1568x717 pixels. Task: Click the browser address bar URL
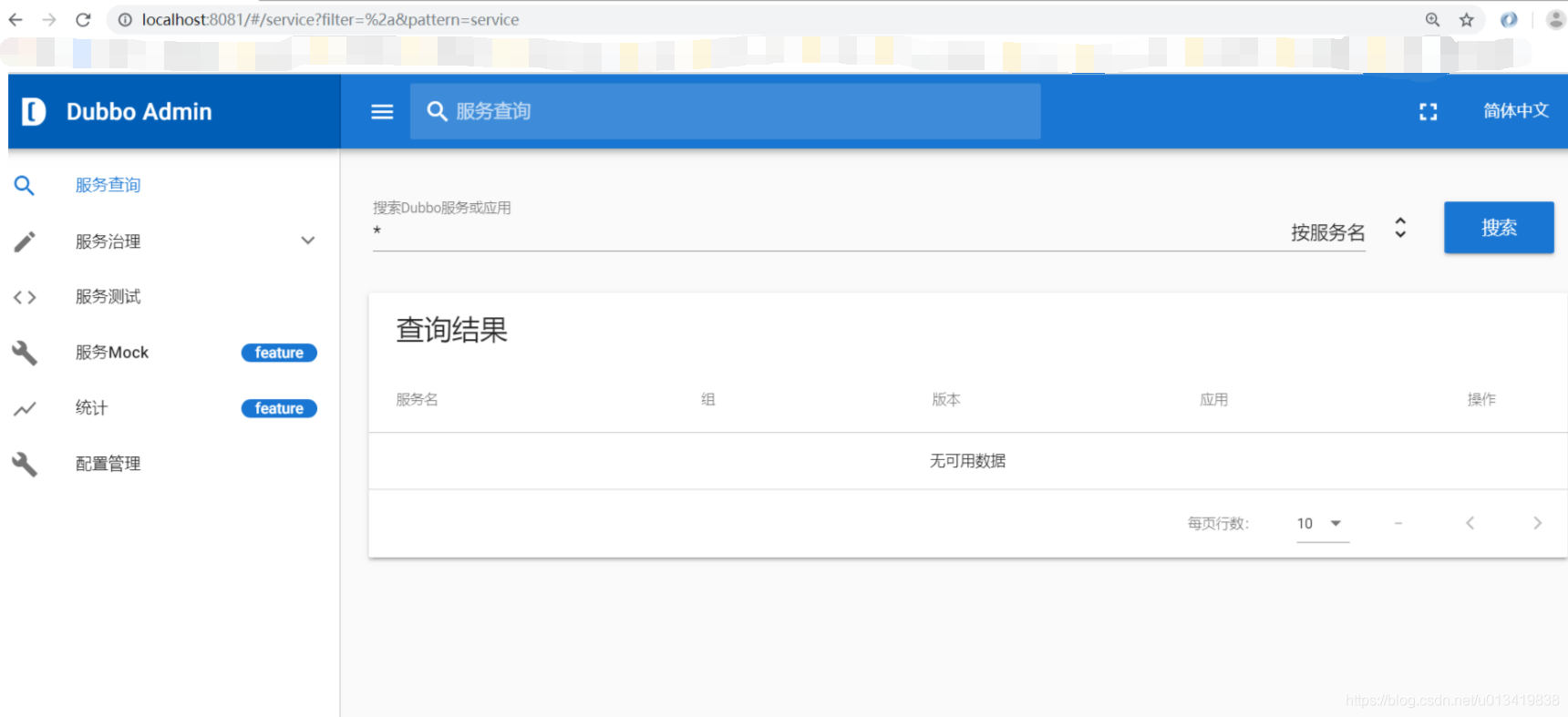point(330,19)
